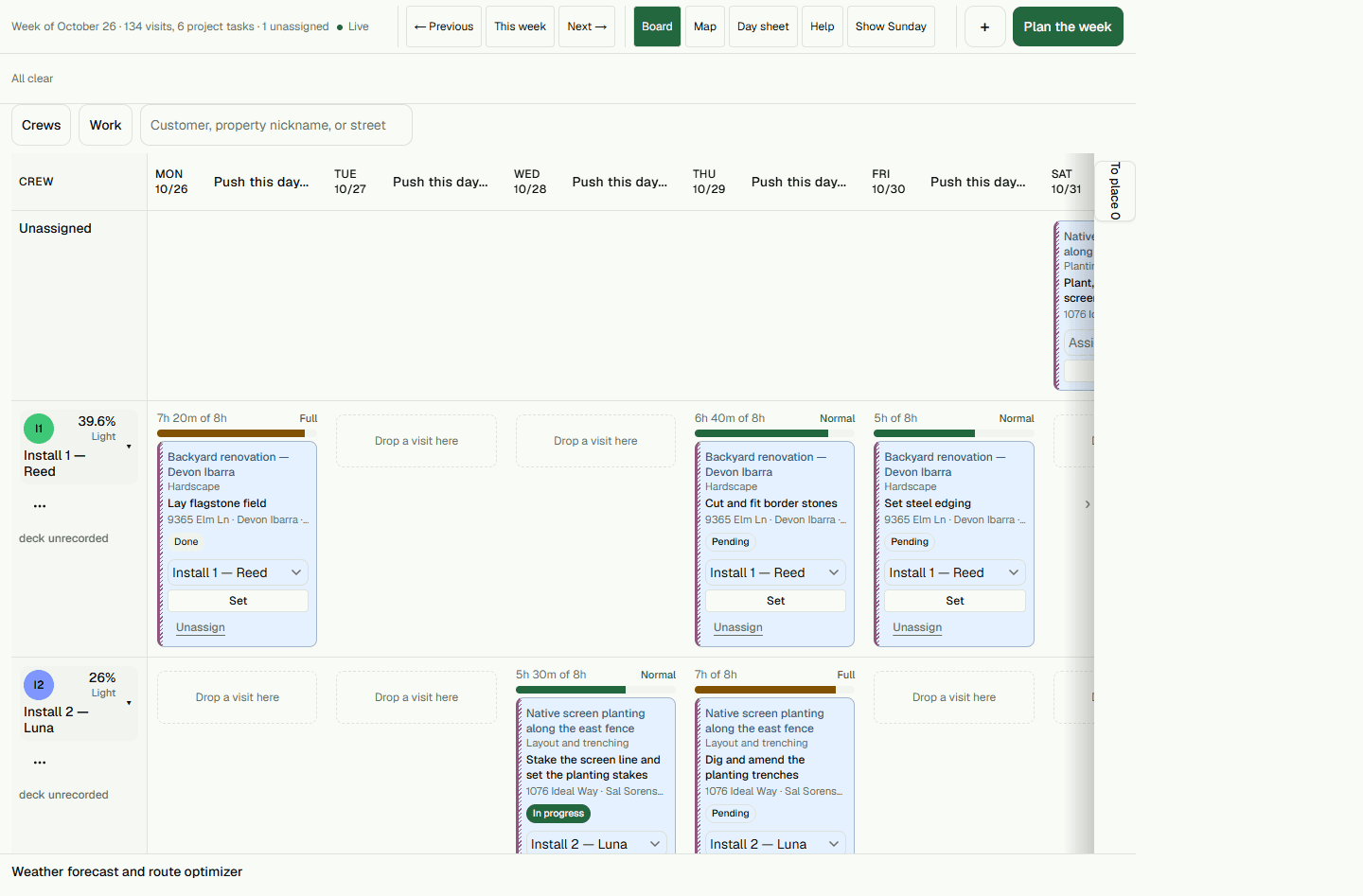The width and height of the screenshot is (1363, 896).
Task: Unassign the Cut and fit border stones visit
Action: 738,627
